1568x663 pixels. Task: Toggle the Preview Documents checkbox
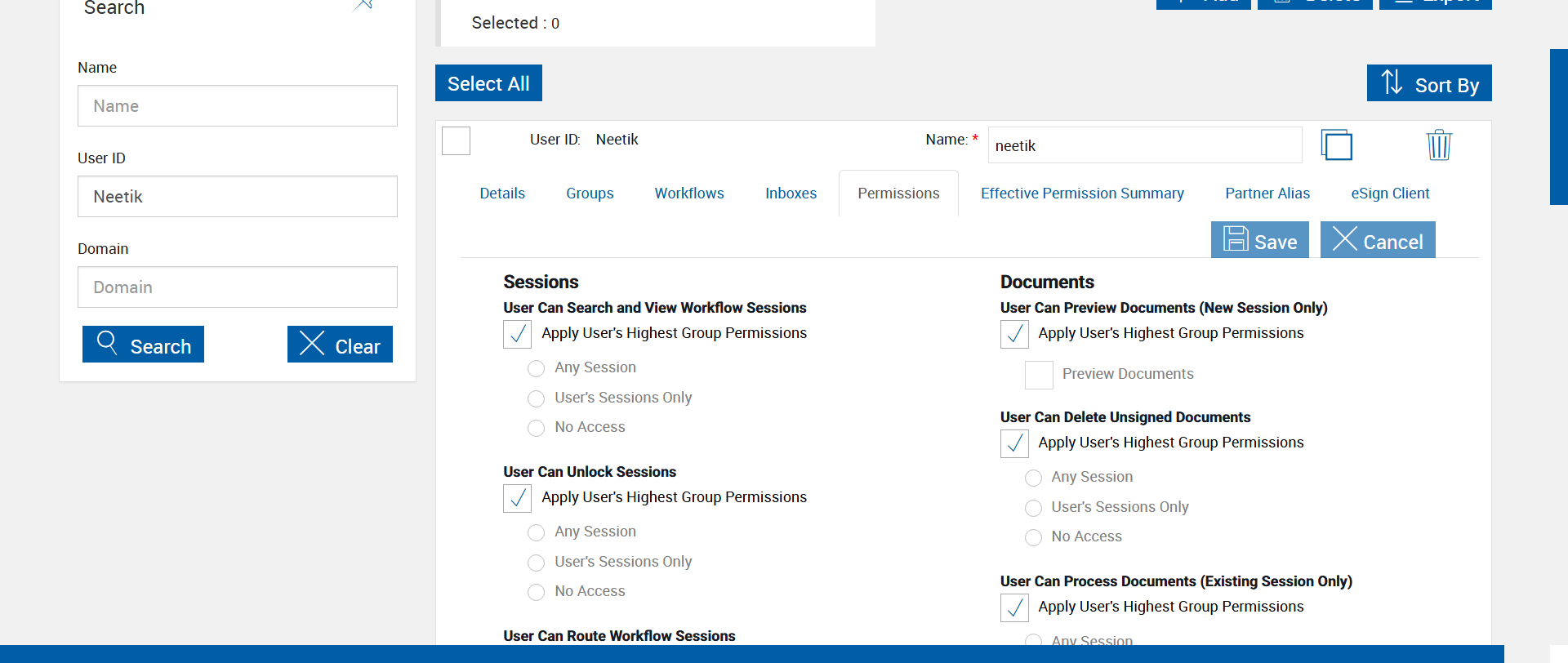click(1039, 375)
